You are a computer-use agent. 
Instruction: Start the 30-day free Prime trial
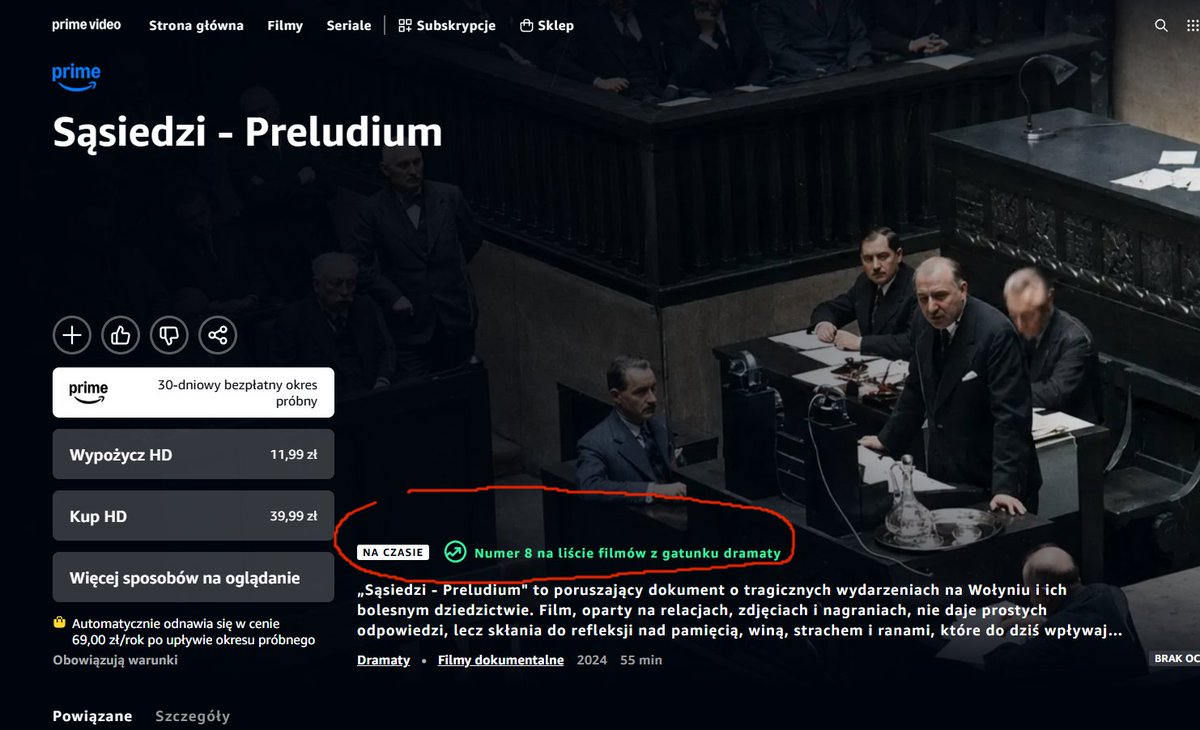coord(193,392)
